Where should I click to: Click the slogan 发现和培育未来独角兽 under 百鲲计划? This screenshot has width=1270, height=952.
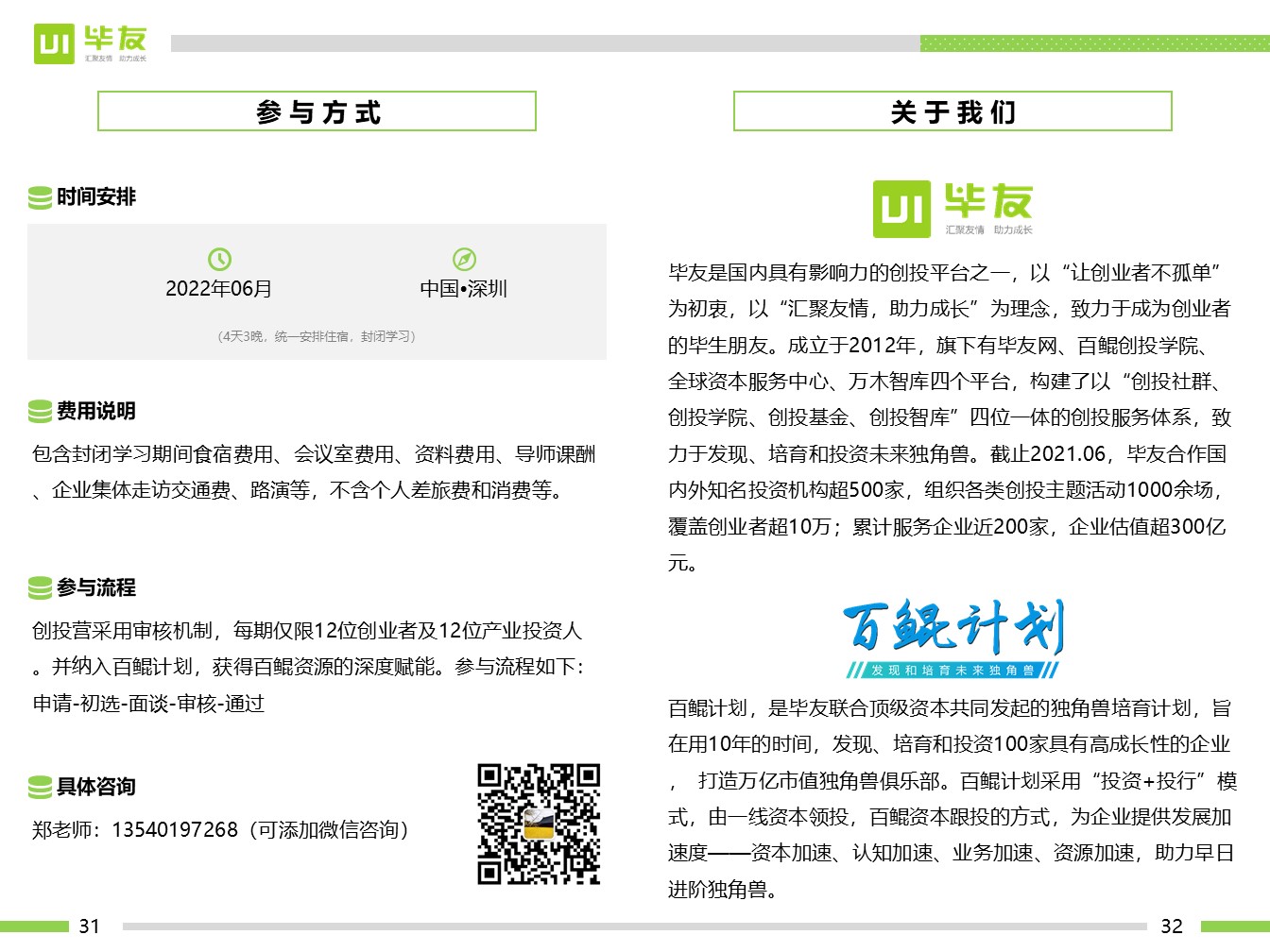coord(952,671)
